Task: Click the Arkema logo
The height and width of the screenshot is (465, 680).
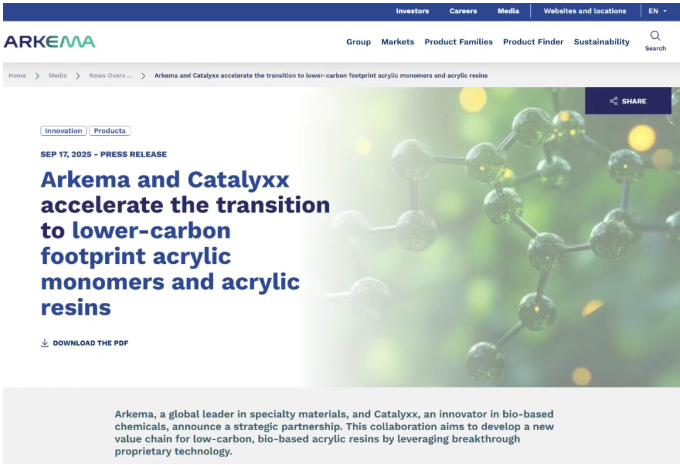Action: pyautogui.click(x=49, y=41)
